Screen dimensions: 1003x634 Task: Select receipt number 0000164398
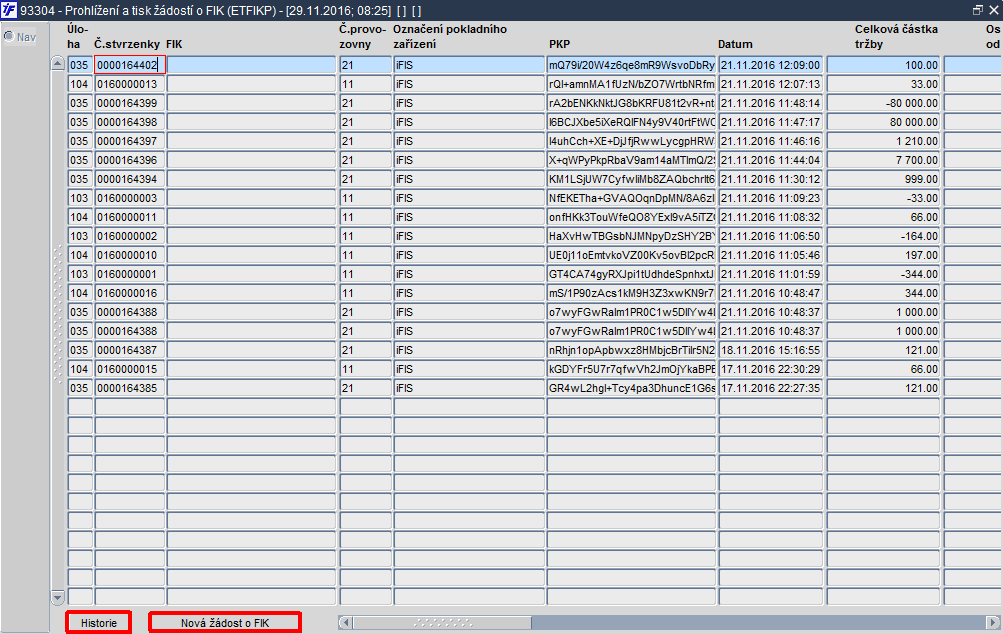coord(130,122)
